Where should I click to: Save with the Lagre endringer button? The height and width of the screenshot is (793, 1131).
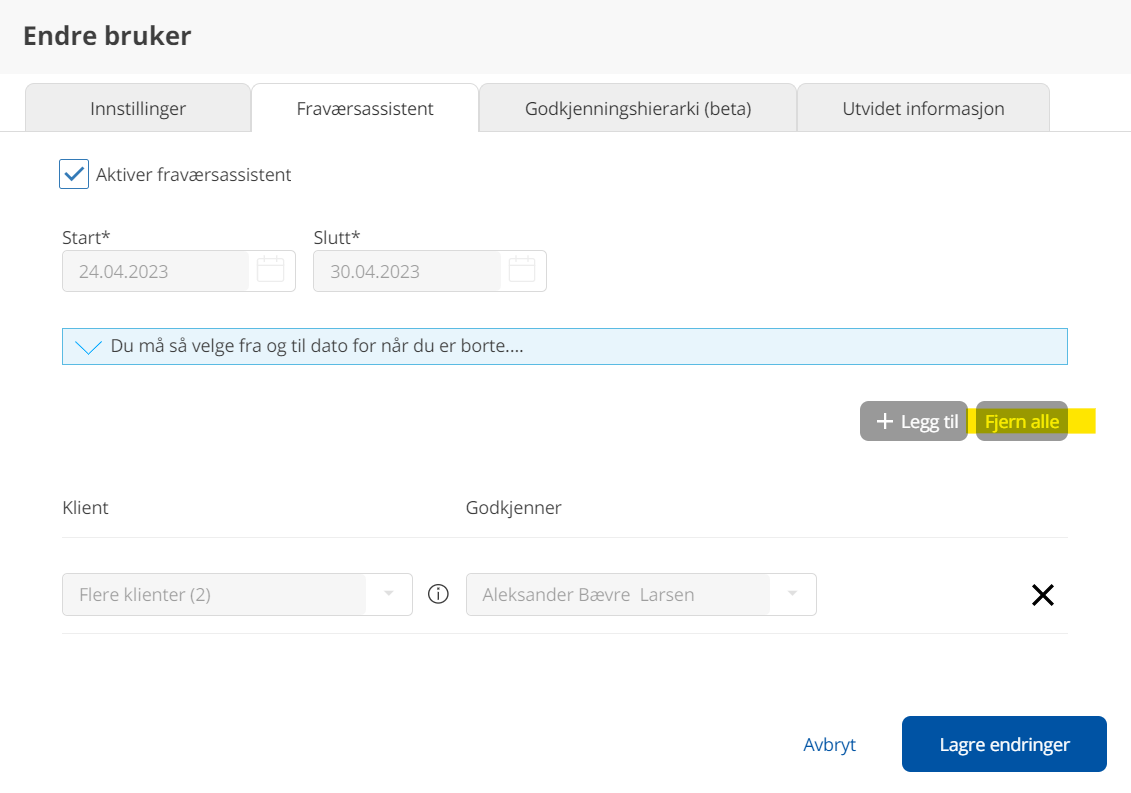pyautogui.click(x=1004, y=745)
